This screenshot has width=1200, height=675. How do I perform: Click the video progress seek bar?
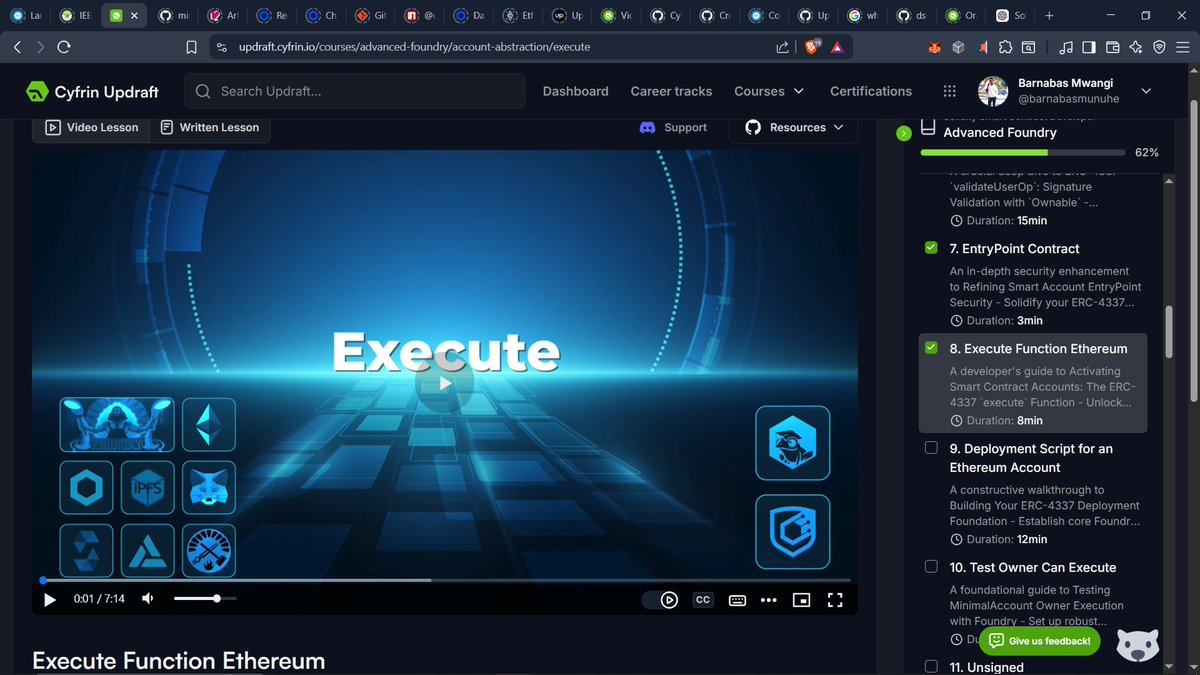445,580
